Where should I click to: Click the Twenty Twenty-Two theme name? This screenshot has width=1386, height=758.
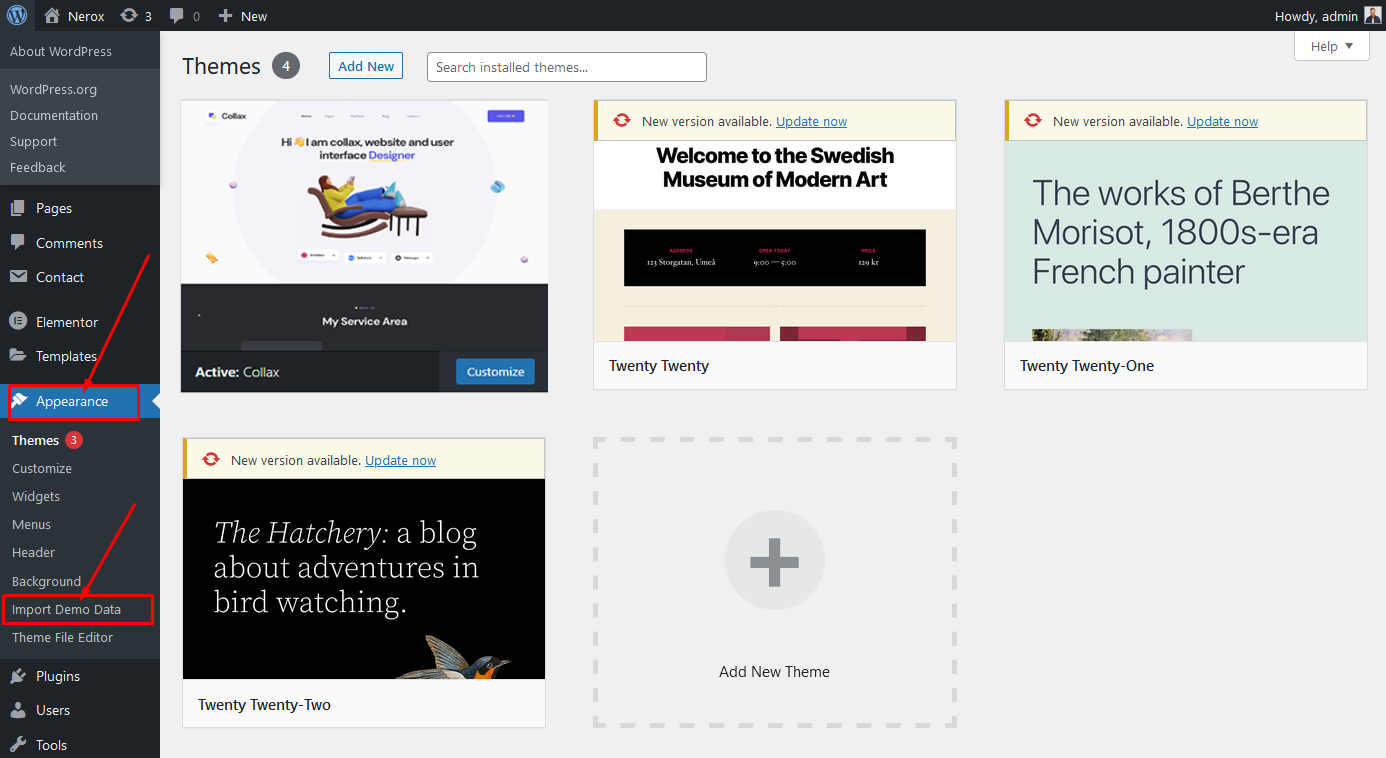point(264,705)
